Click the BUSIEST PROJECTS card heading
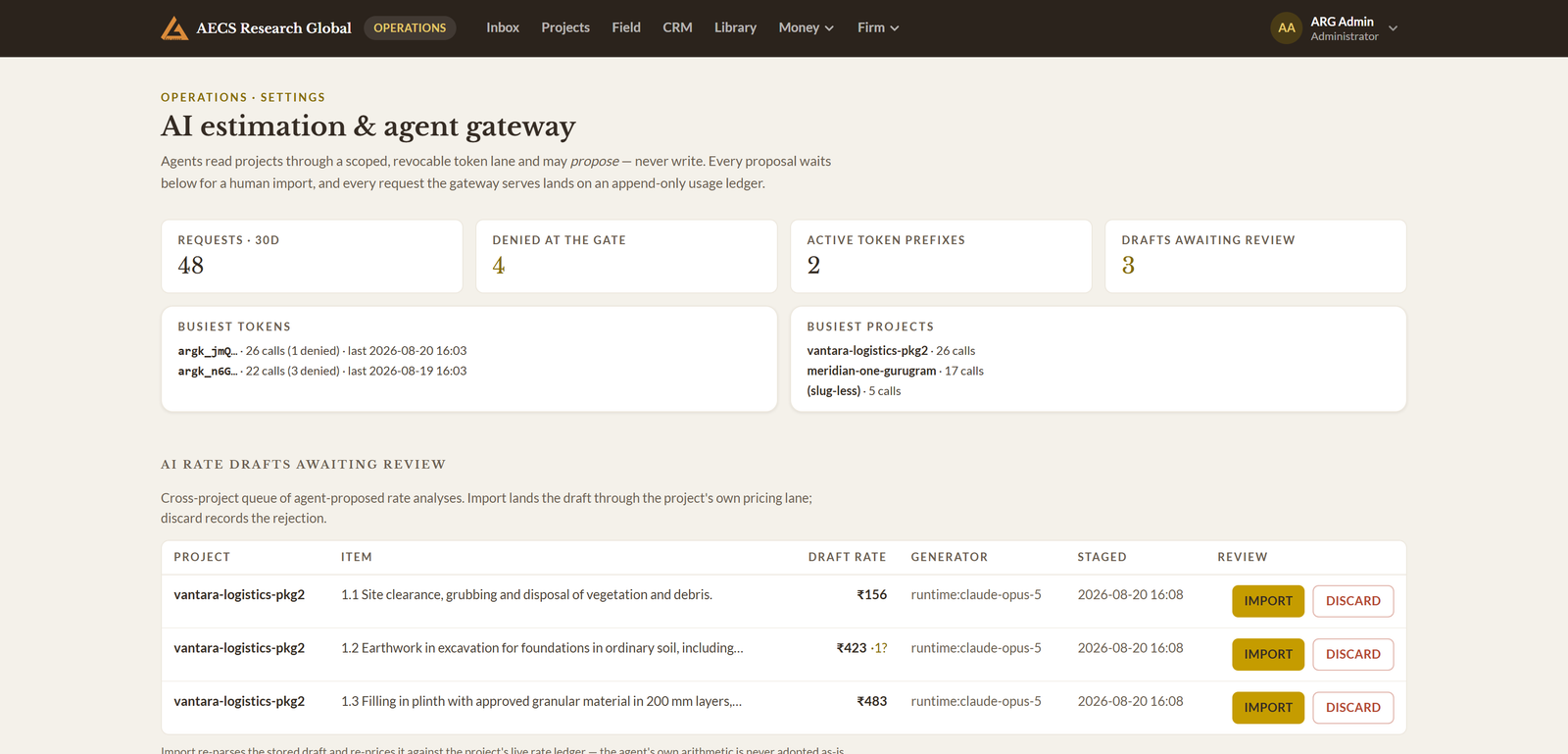This screenshot has height=754, width=1568. coord(870,327)
